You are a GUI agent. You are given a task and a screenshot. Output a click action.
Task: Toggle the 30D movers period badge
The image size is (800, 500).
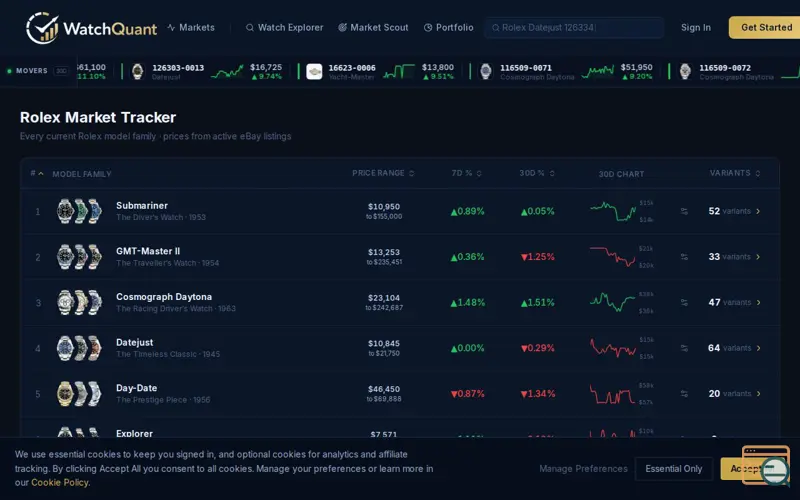coord(61,71)
